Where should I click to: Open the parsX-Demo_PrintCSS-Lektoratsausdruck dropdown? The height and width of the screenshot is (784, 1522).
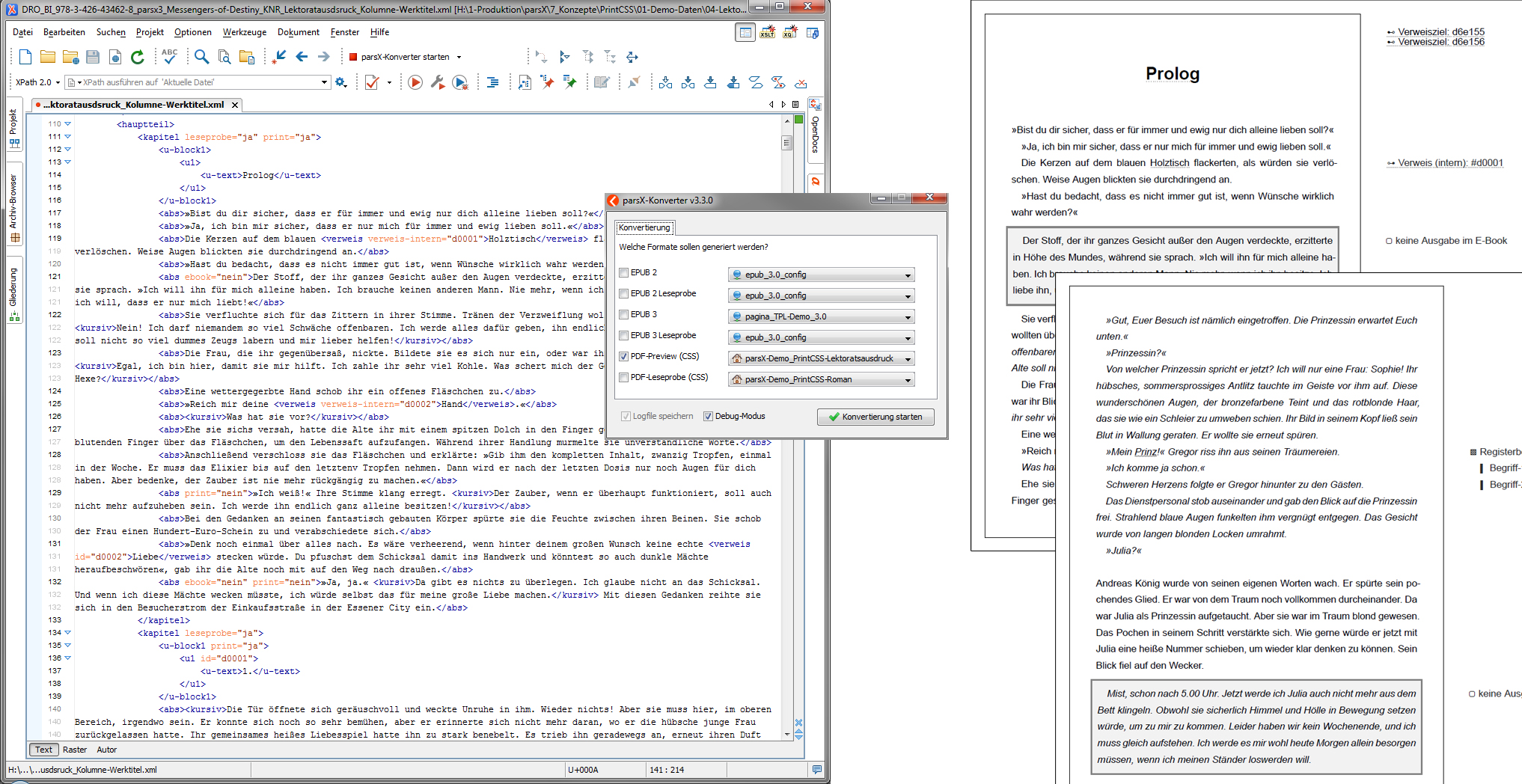click(821, 358)
